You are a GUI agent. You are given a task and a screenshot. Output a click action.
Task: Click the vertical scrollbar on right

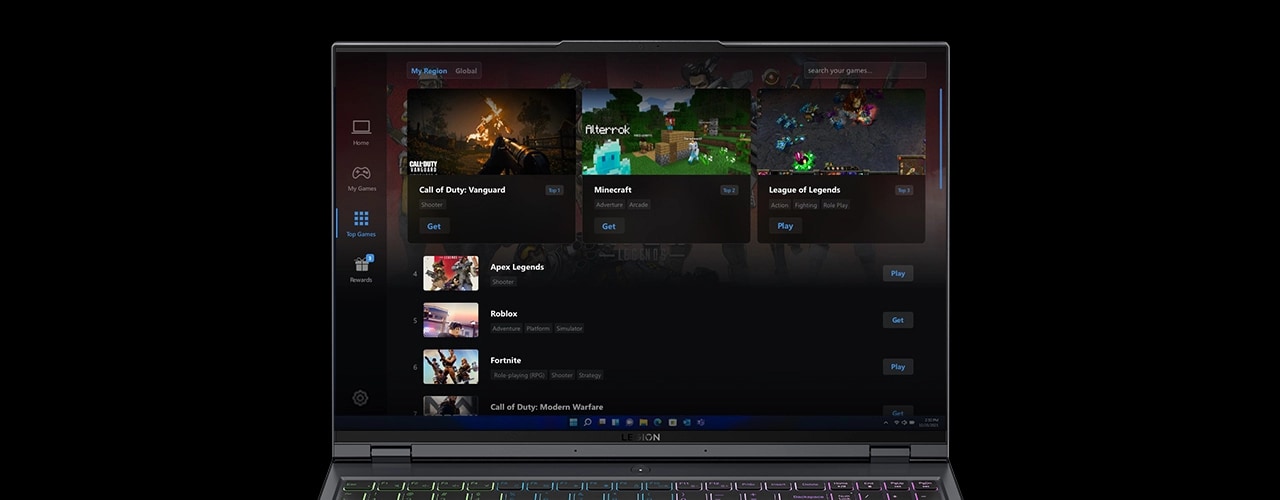click(940, 138)
